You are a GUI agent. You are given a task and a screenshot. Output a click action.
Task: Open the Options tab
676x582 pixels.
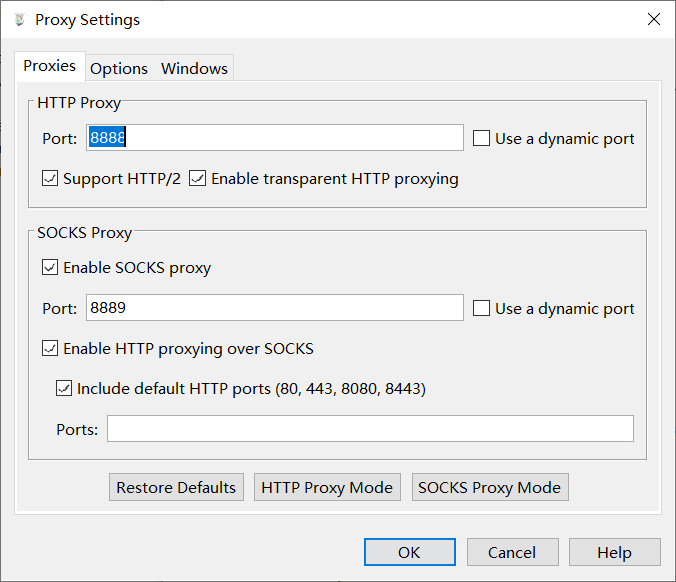(x=119, y=68)
